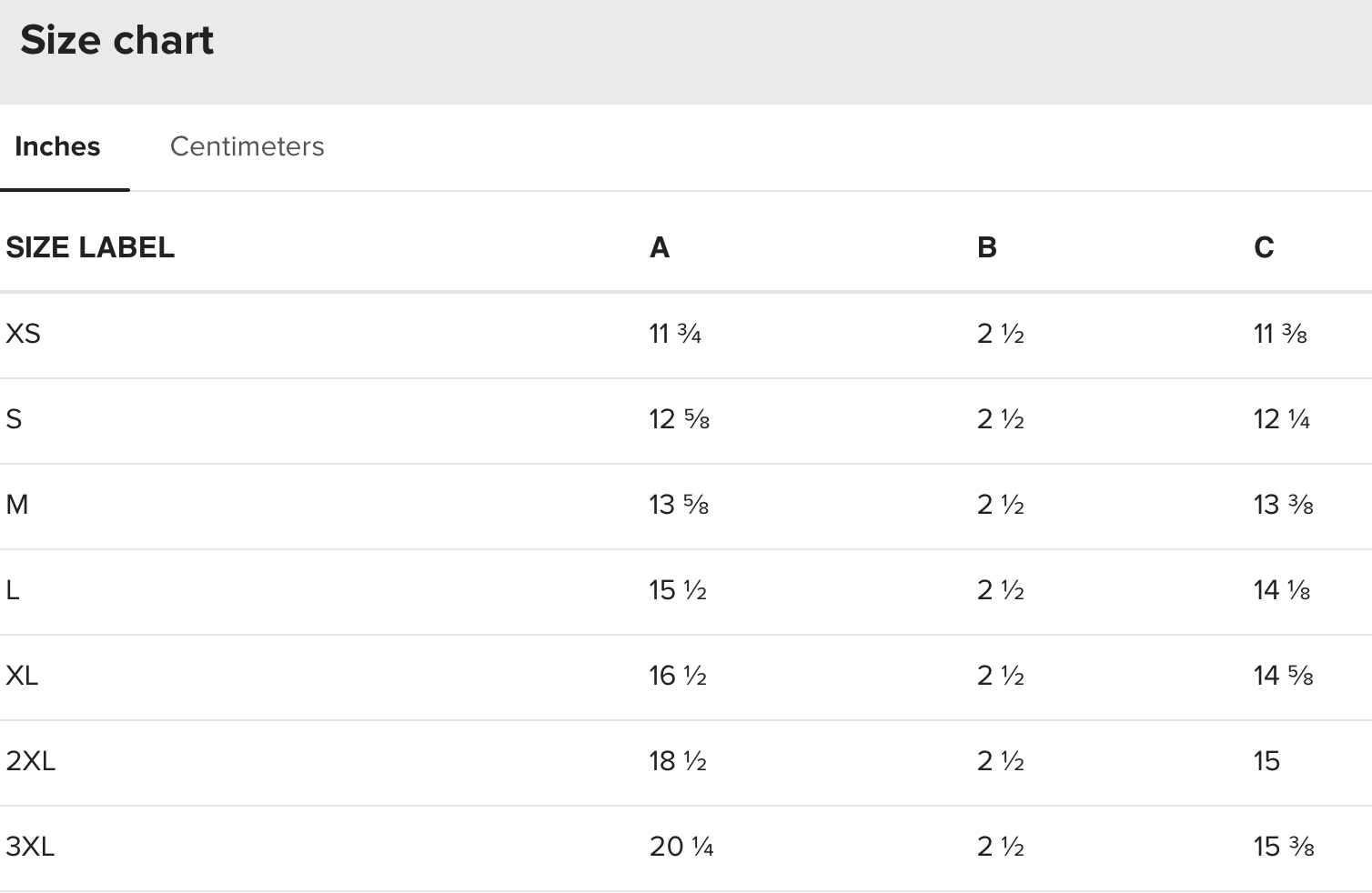This screenshot has width=1372, height=893.
Task: Click the 11 ¾ value for XS
Action: coord(675,334)
